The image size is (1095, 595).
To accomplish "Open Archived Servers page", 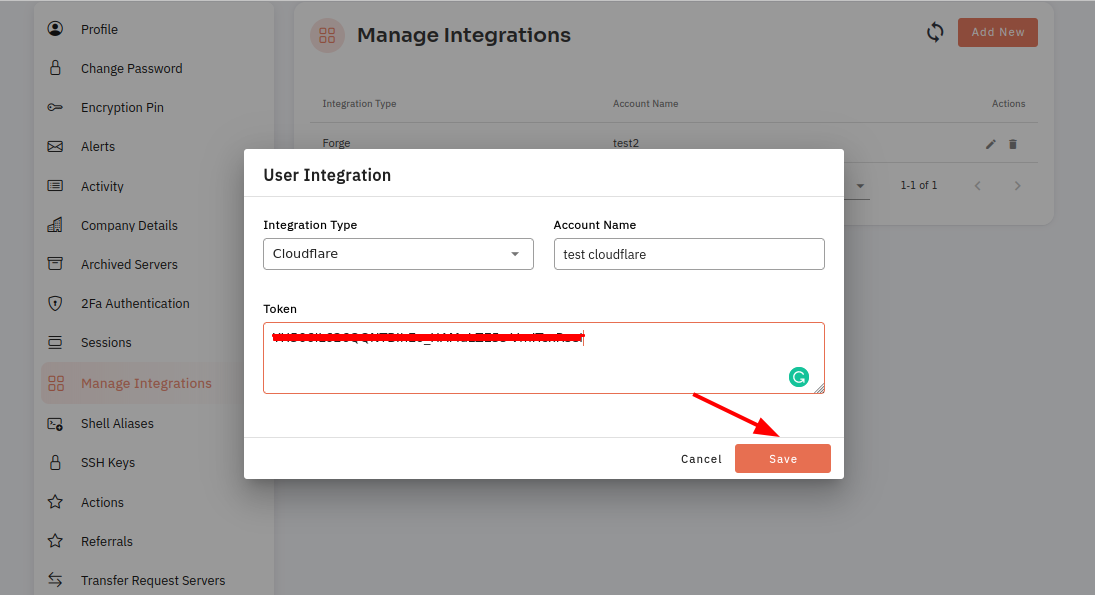I will 129,265.
